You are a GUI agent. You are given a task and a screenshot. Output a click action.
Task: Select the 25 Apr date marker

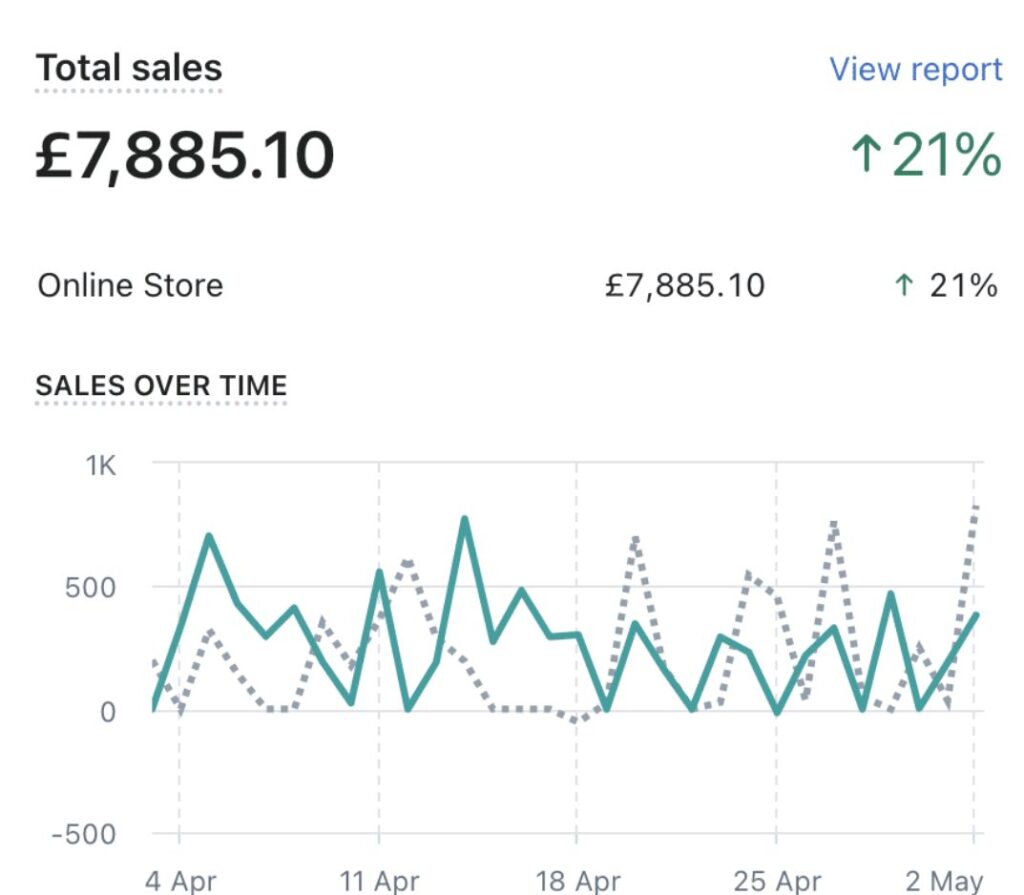pos(776,880)
